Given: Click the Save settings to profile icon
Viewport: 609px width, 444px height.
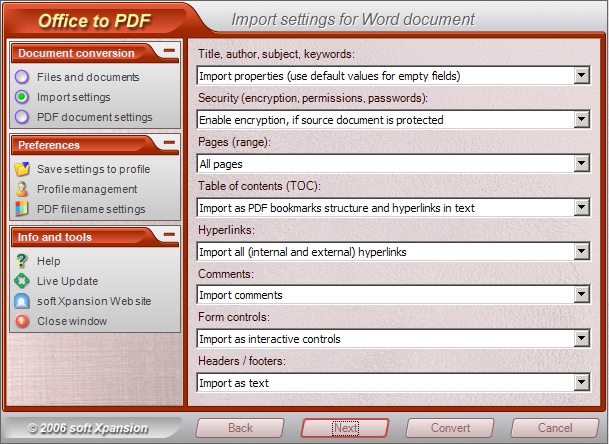Looking at the screenshot, I should tap(23, 169).
